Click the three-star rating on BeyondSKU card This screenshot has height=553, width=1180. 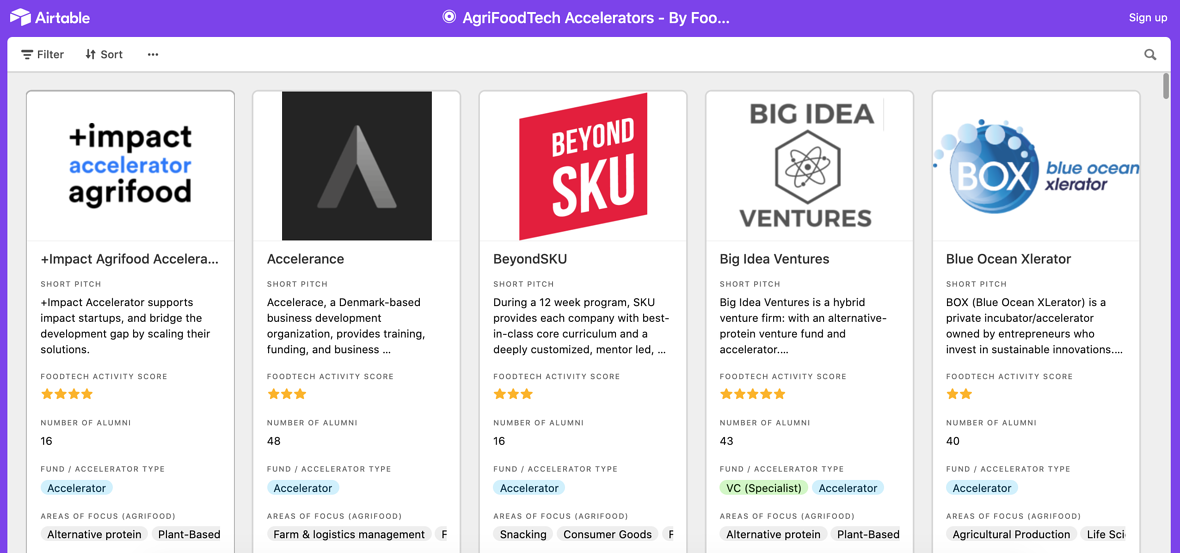[x=513, y=393]
